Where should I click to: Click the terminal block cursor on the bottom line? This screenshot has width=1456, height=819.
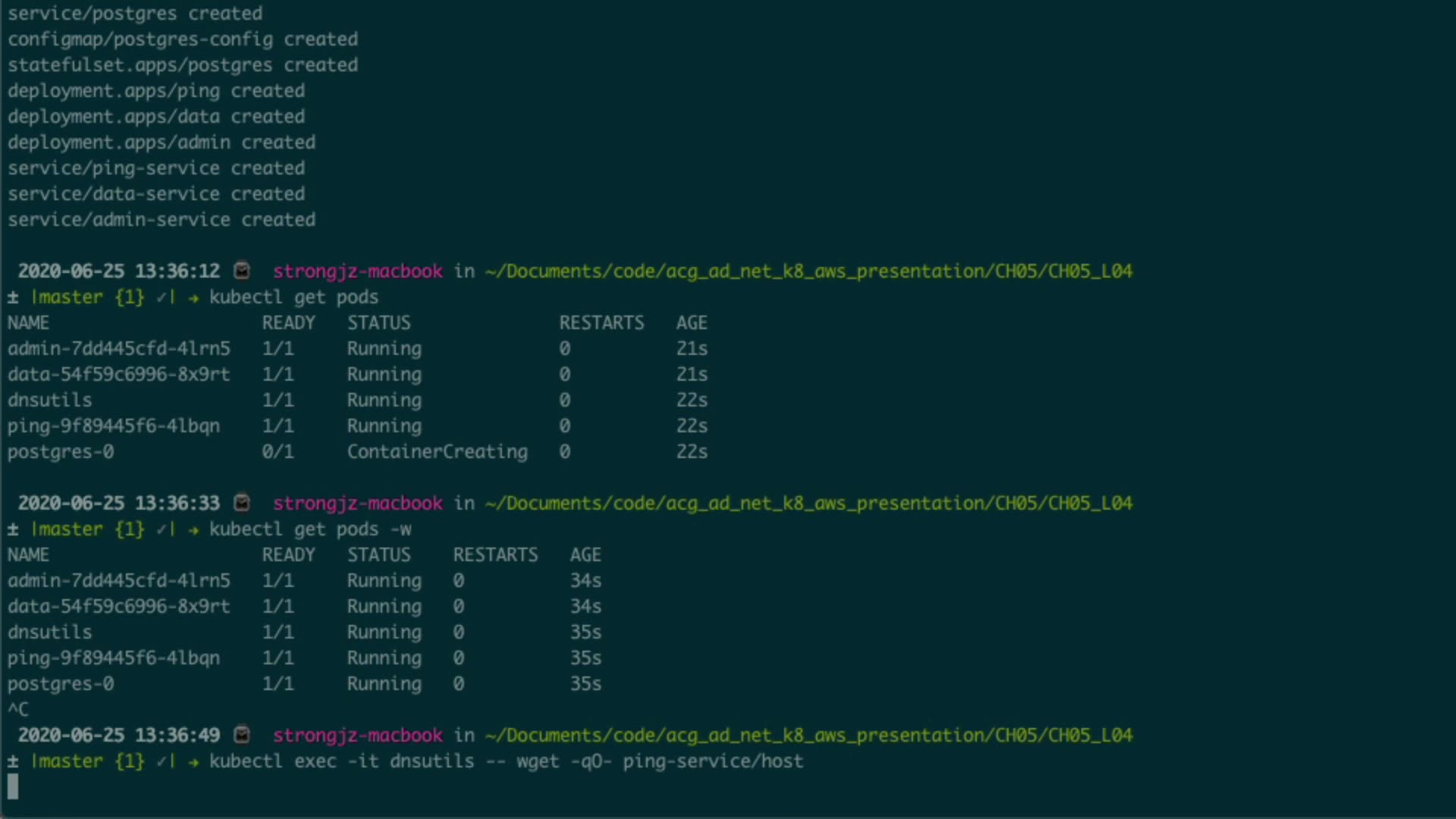coord(13,786)
